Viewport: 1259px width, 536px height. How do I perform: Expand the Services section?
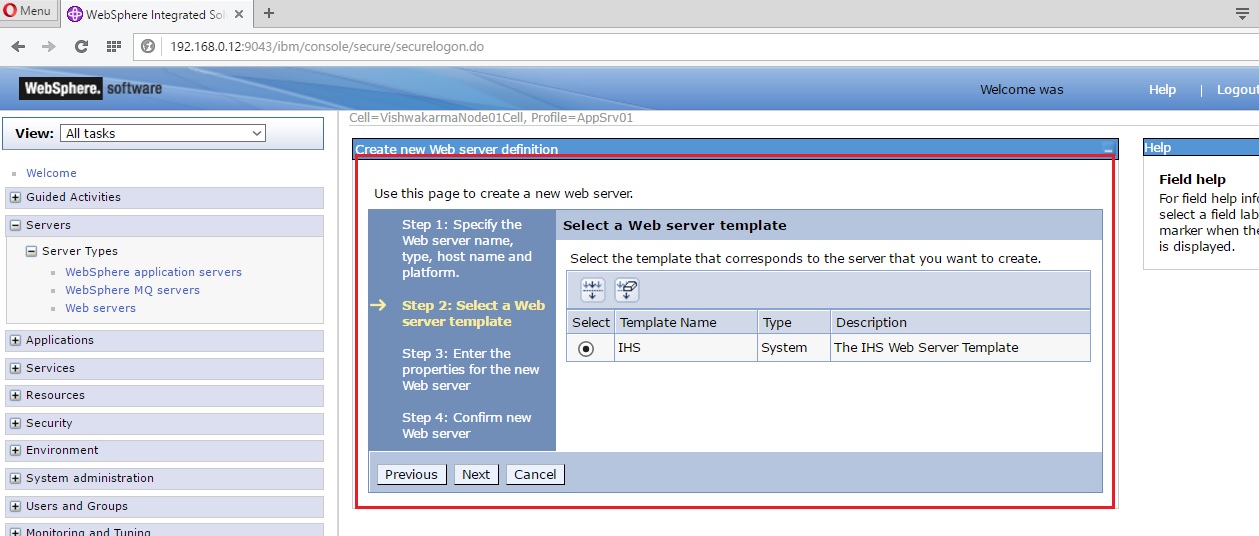tap(15, 369)
